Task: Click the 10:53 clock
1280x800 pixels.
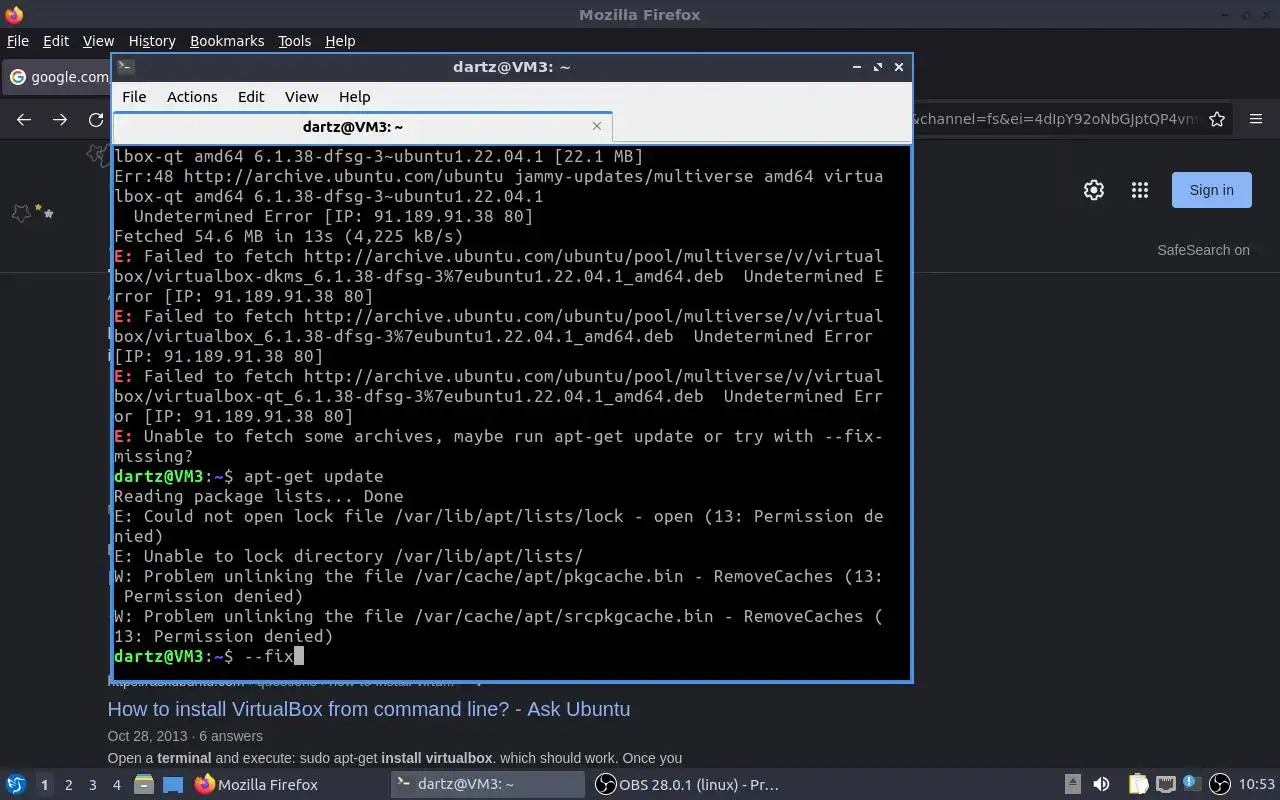Action: pos(1257,785)
